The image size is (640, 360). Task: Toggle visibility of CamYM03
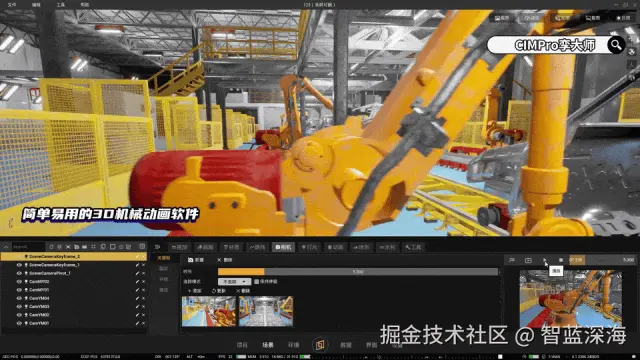[19, 307]
